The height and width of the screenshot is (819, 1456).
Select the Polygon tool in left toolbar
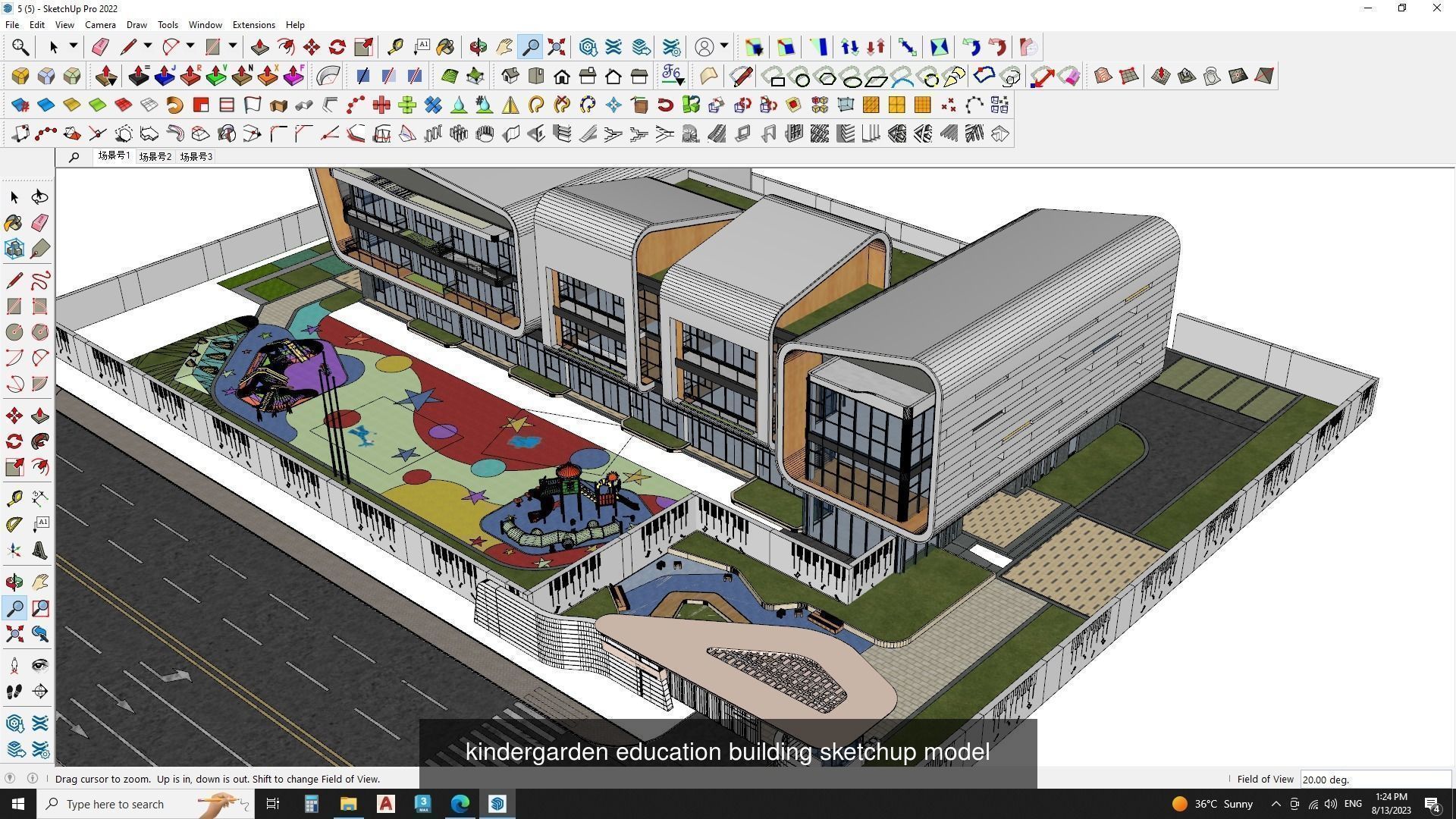click(x=40, y=332)
